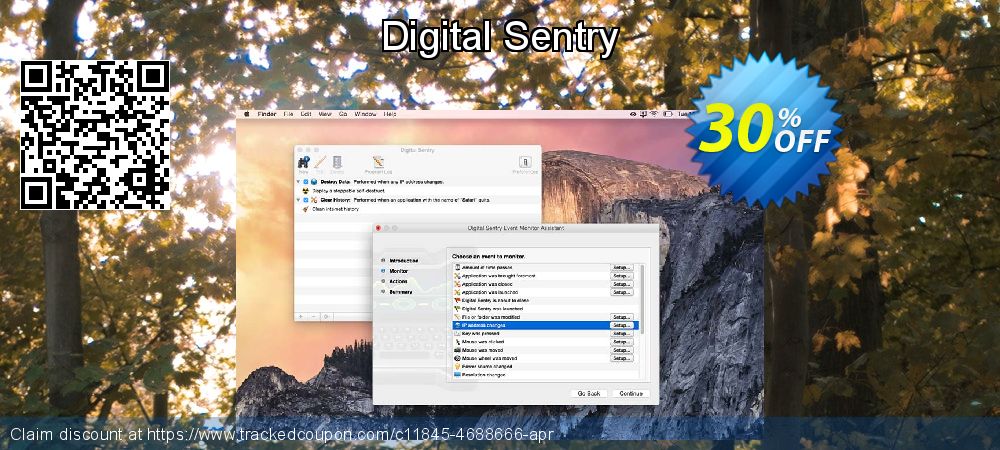Click Go Back in Event Monitor Assistant
Viewport: 1000px width, 450px height.
tap(589, 393)
